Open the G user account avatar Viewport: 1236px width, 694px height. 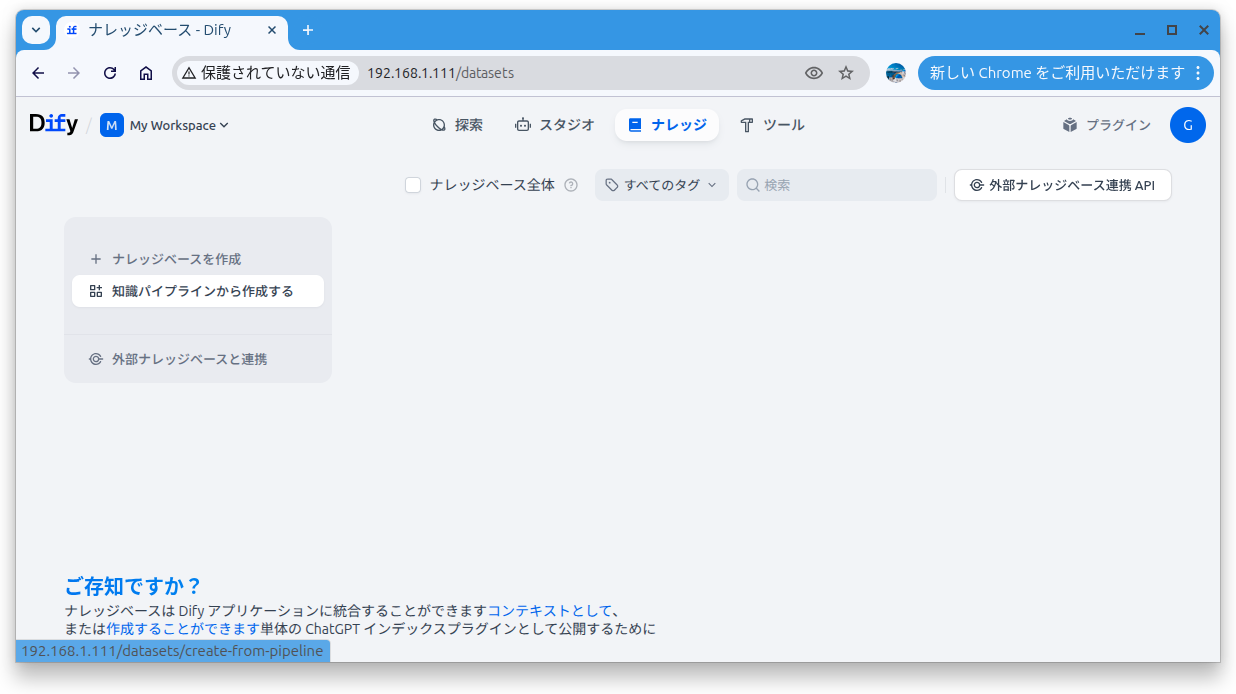[x=1188, y=125]
